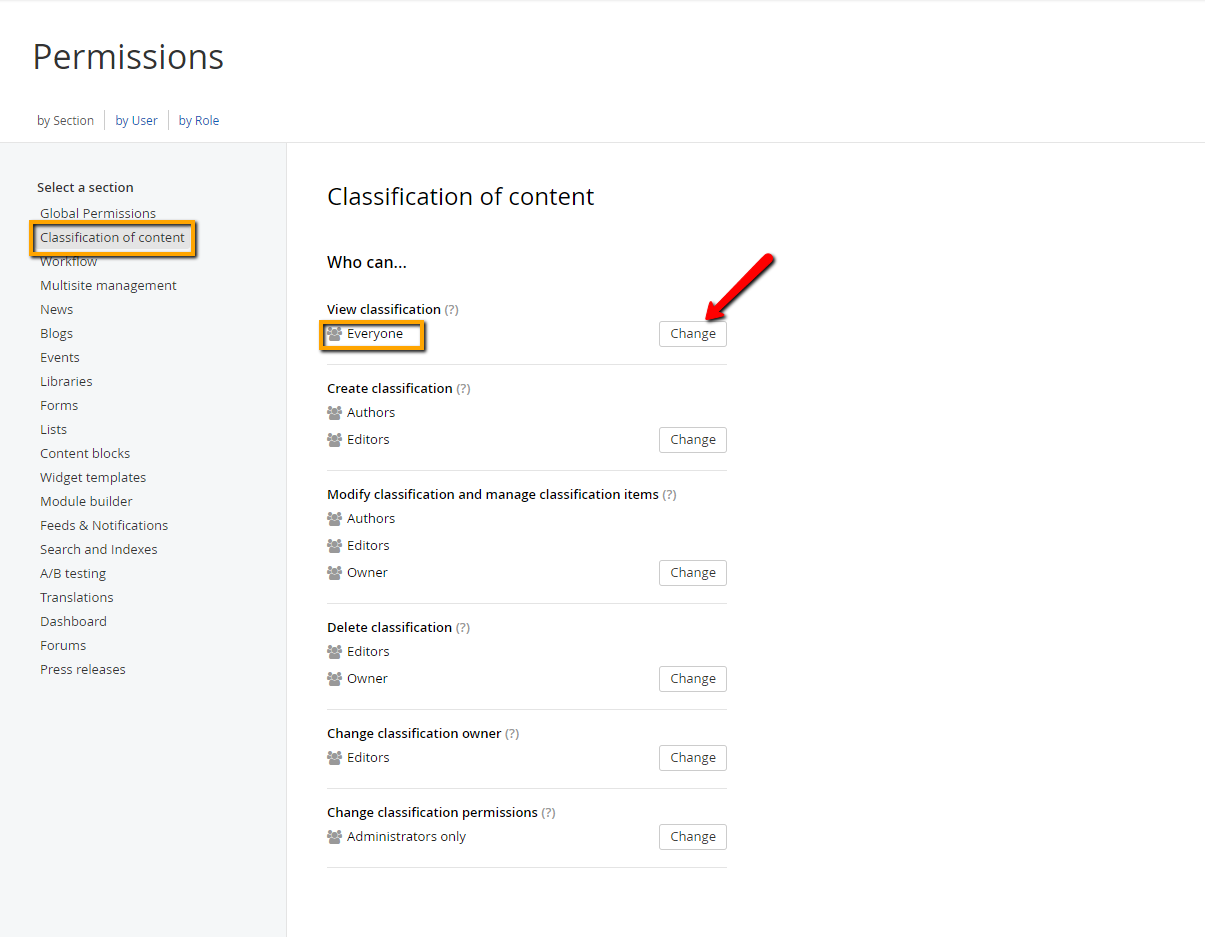
Task: Show help for Change classification owner
Action: point(512,734)
